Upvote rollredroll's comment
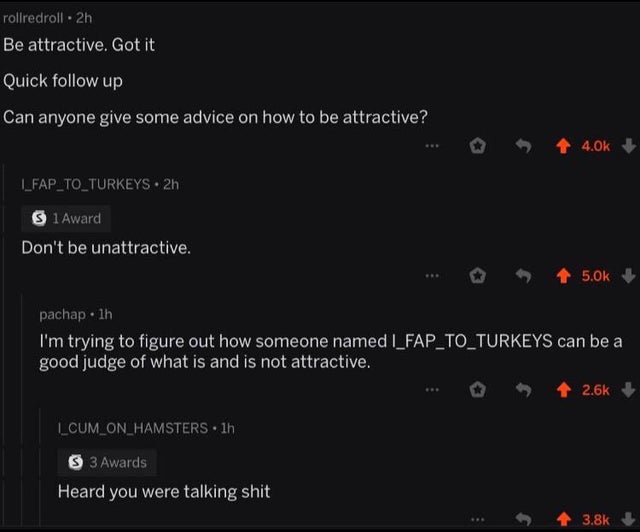Image resolution: width=640 pixels, height=532 pixels. (x=563, y=146)
